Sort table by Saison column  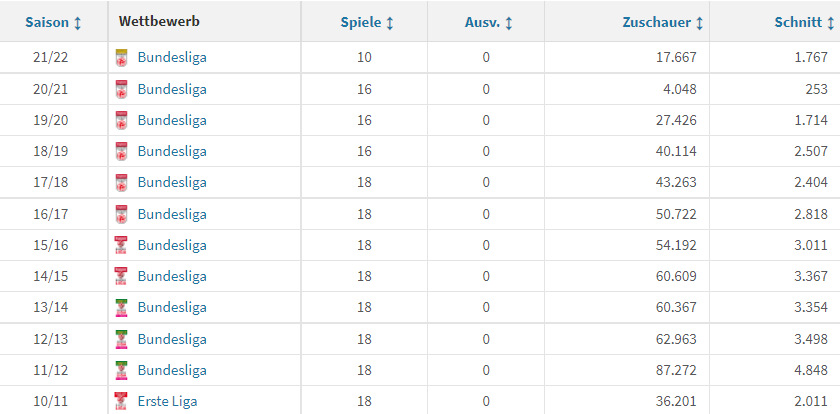pos(54,22)
